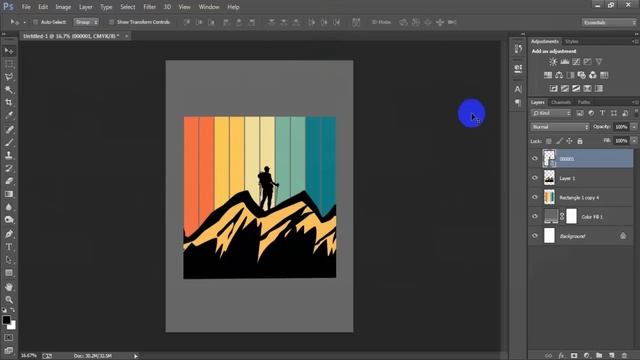Click the background color swatch

[13, 326]
